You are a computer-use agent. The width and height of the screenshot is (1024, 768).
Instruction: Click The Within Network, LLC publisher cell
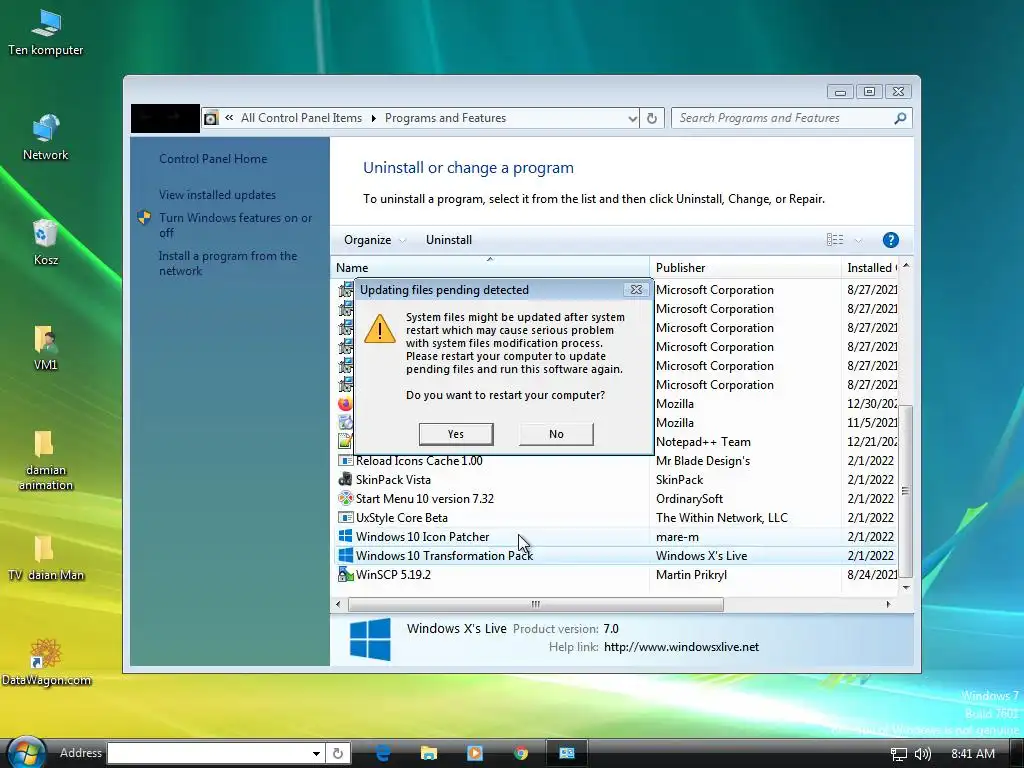click(x=722, y=517)
